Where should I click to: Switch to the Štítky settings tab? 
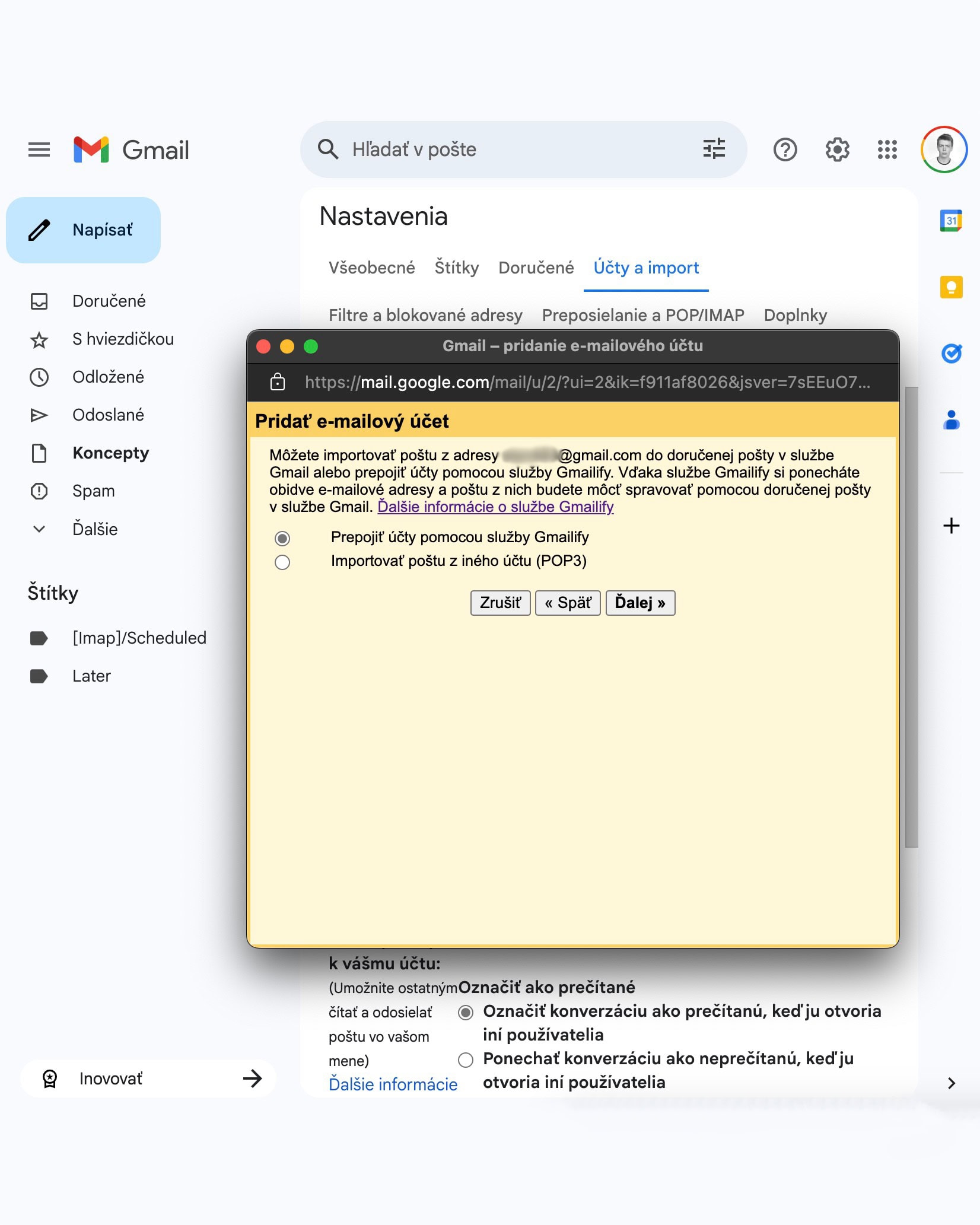457,268
